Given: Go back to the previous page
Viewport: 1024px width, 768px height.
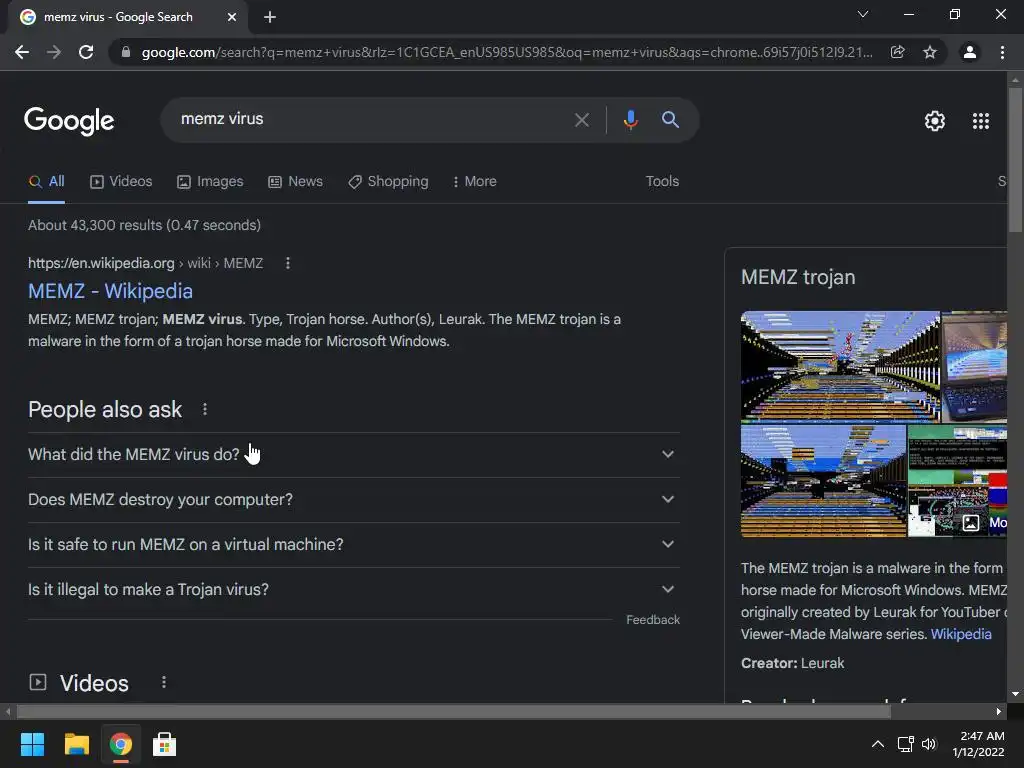Looking at the screenshot, I should (22, 52).
